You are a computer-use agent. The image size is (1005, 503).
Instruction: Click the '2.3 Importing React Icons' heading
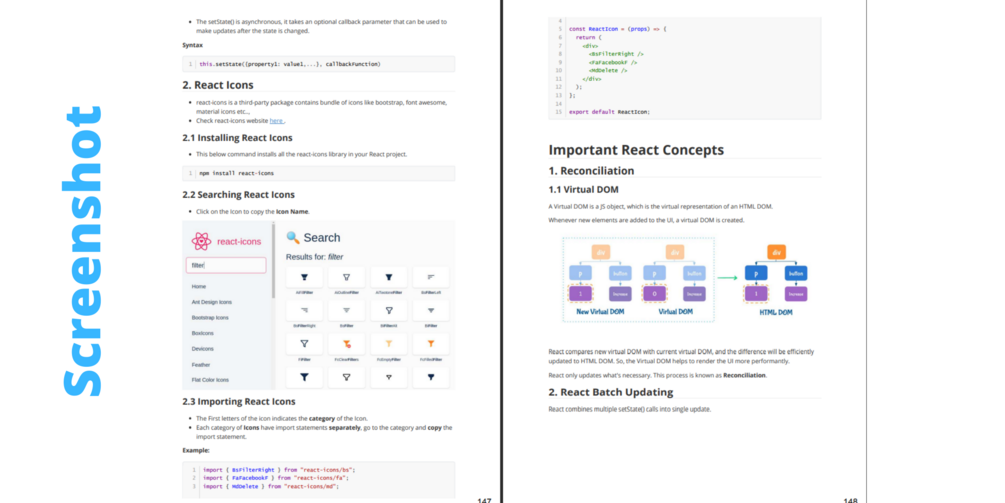pyautogui.click(x=239, y=402)
